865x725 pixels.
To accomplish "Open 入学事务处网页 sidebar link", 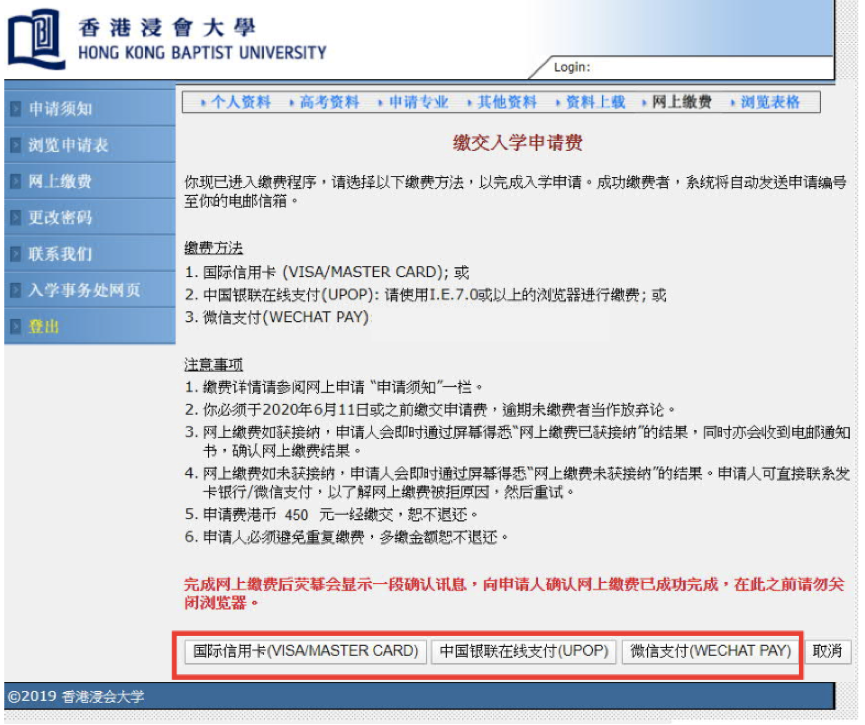I will click(x=84, y=290).
